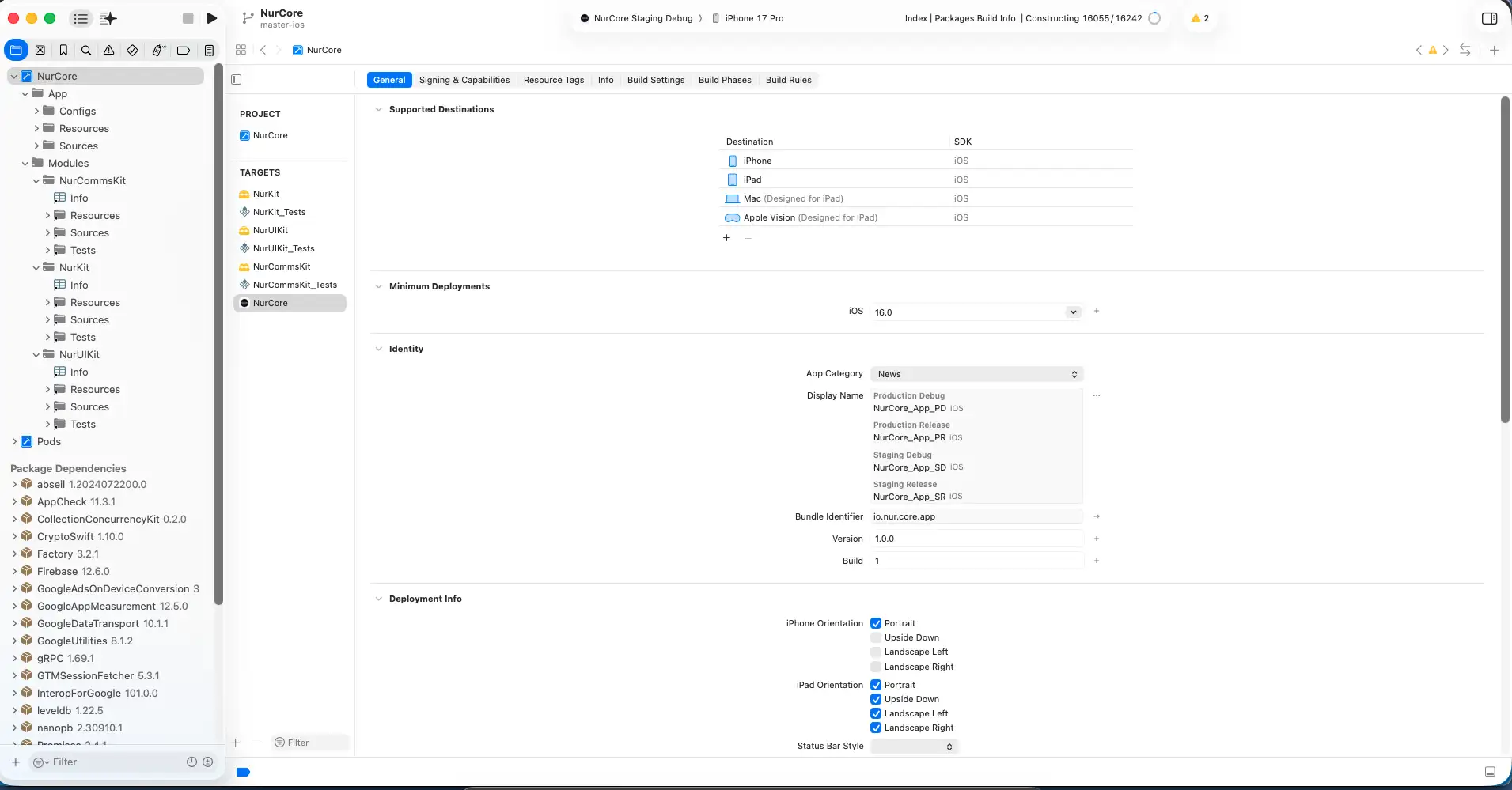Disable iPad Landscape Right orientation

(x=876, y=728)
